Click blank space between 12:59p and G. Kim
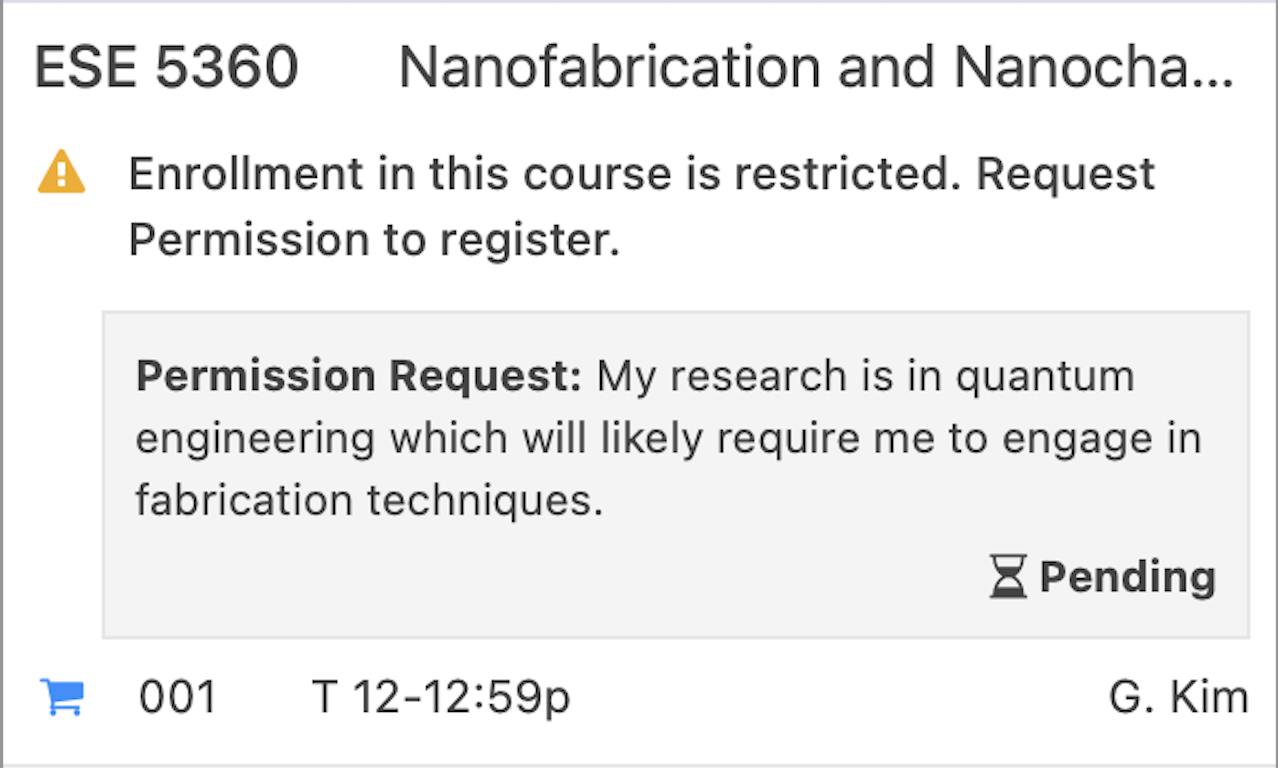Screen dimensions: 1278x768 [x=840, y=698]
